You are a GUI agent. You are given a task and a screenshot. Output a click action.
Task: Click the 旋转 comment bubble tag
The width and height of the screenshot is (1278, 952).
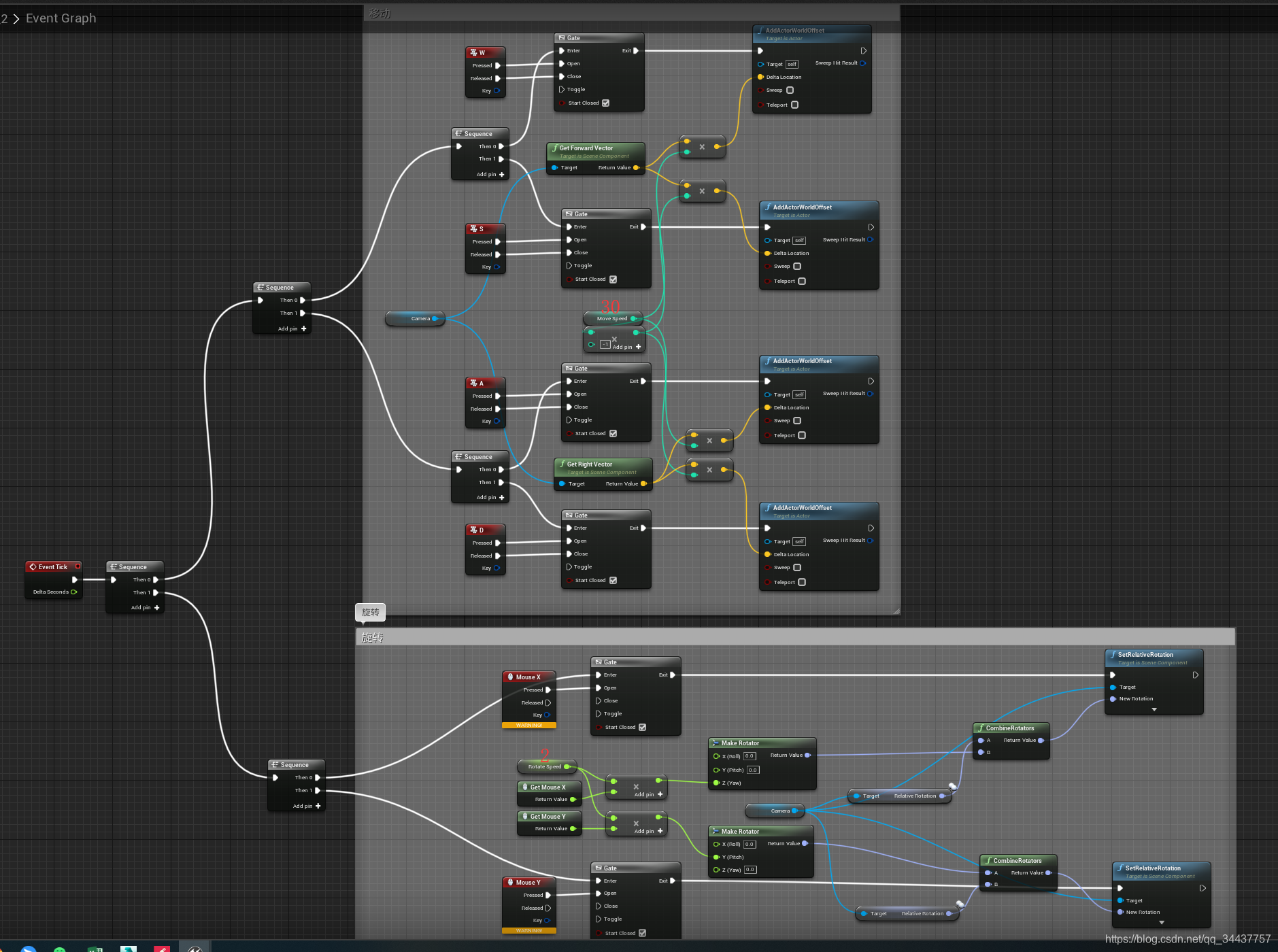coord(371,612)
